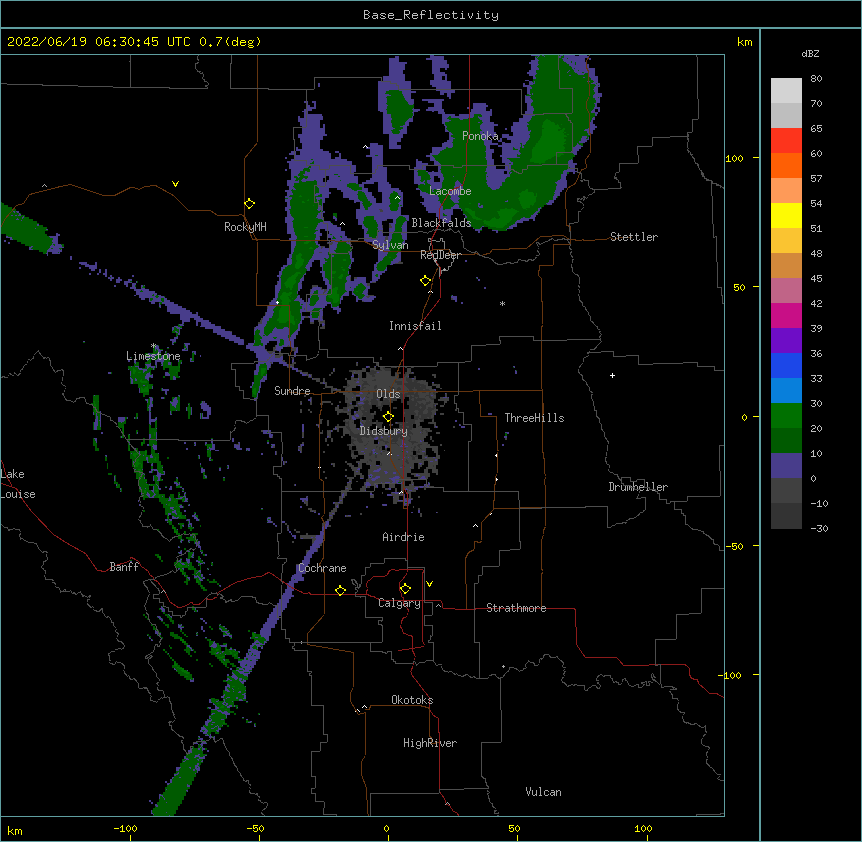Click the Limestone label
Screen dimensions: 862x842
point(153,356)
